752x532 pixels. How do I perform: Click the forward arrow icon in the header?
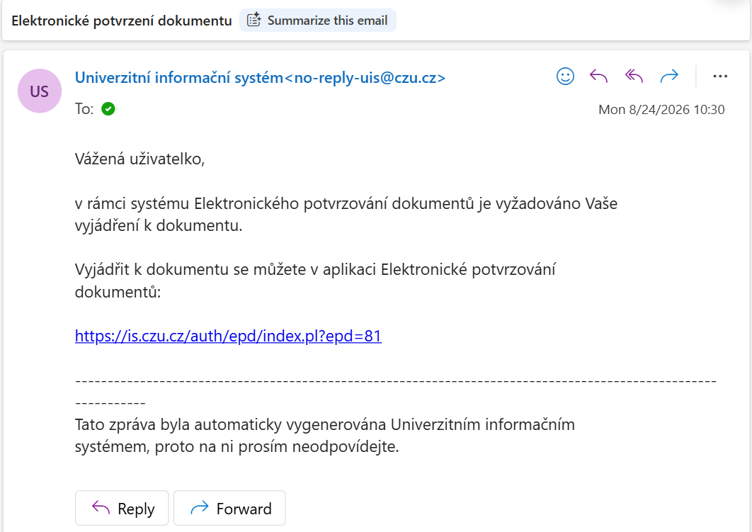click(669, 76)
